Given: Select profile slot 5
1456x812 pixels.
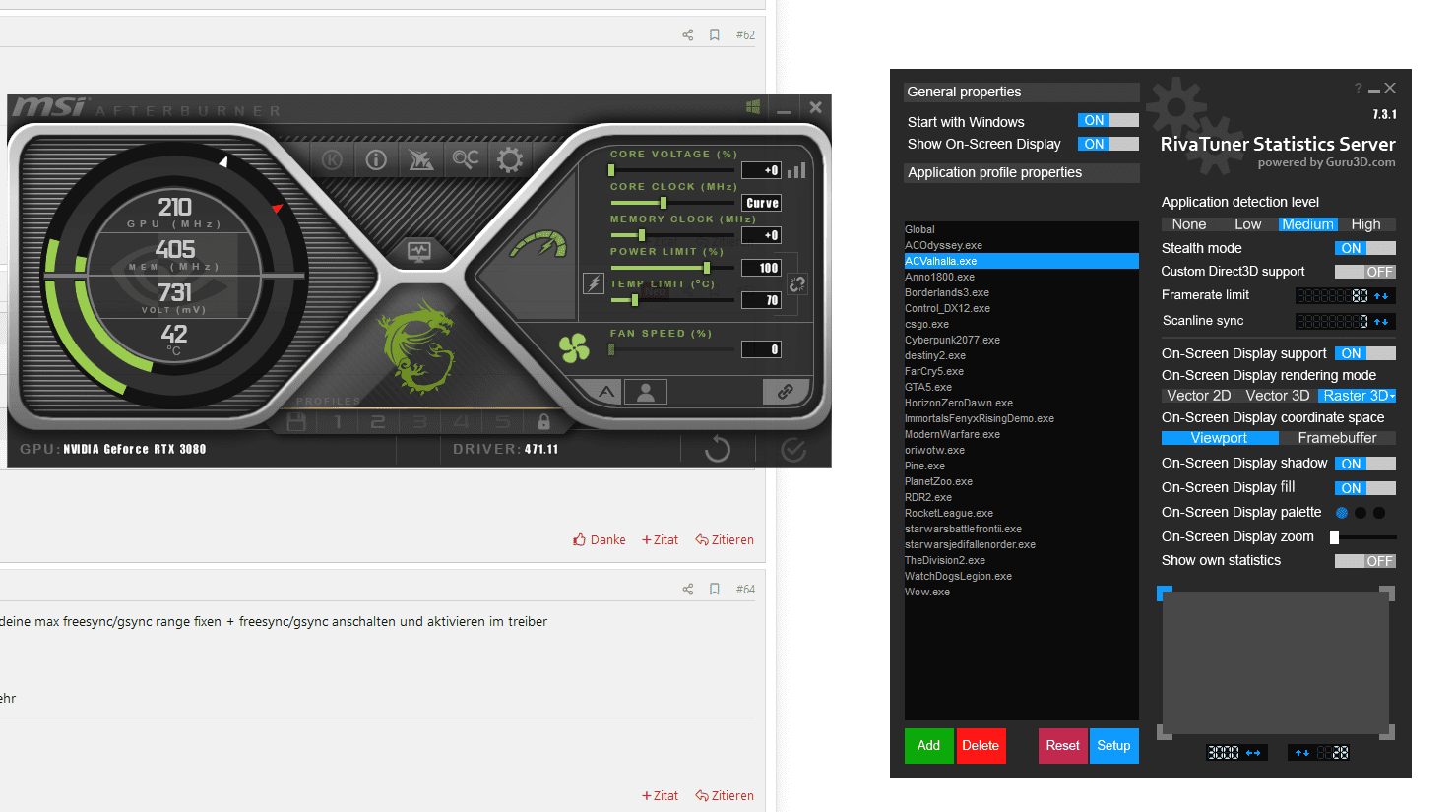Looking at the screenshot, I should pos(503,422).
